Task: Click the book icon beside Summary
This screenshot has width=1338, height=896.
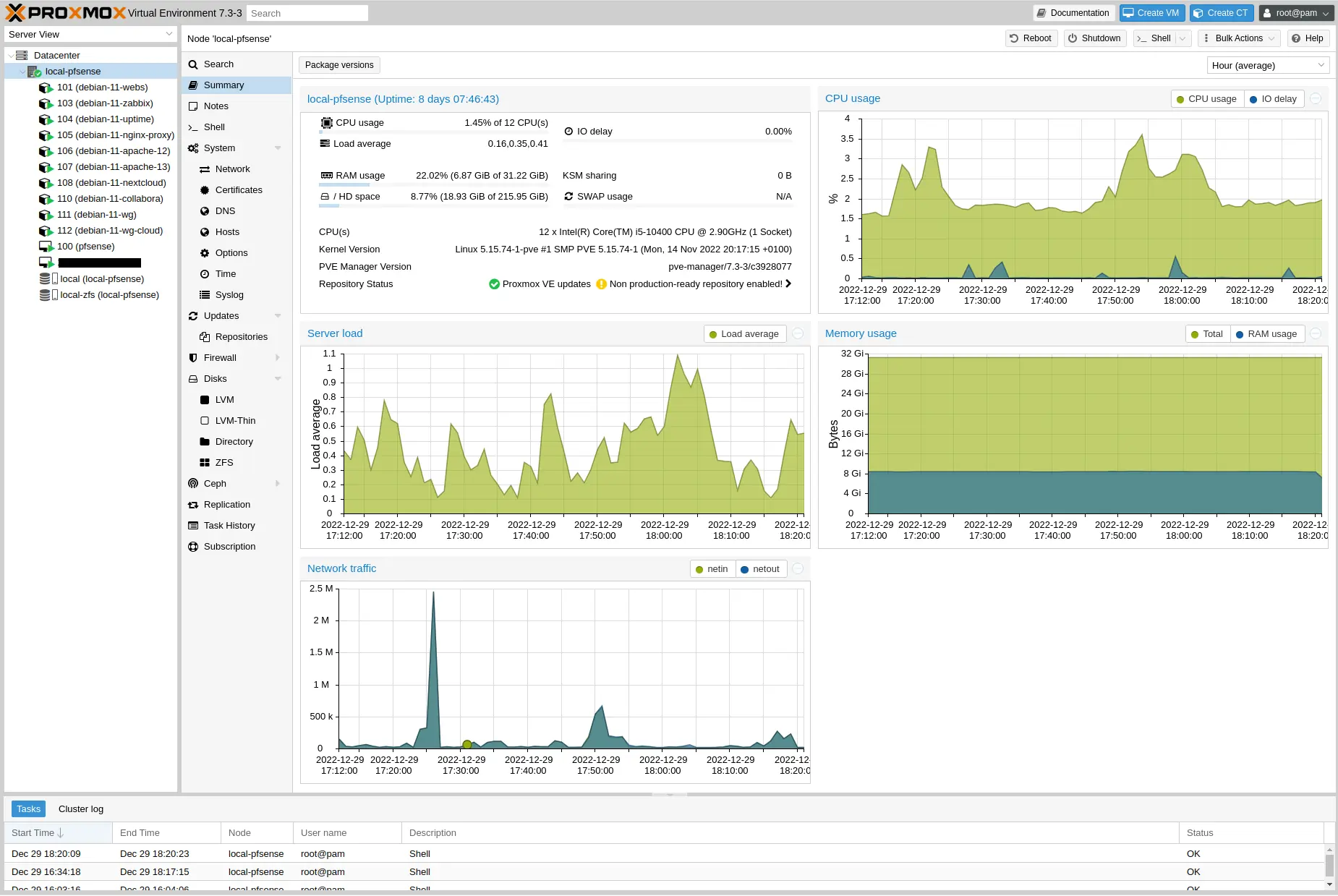Action: coord(193,85)
